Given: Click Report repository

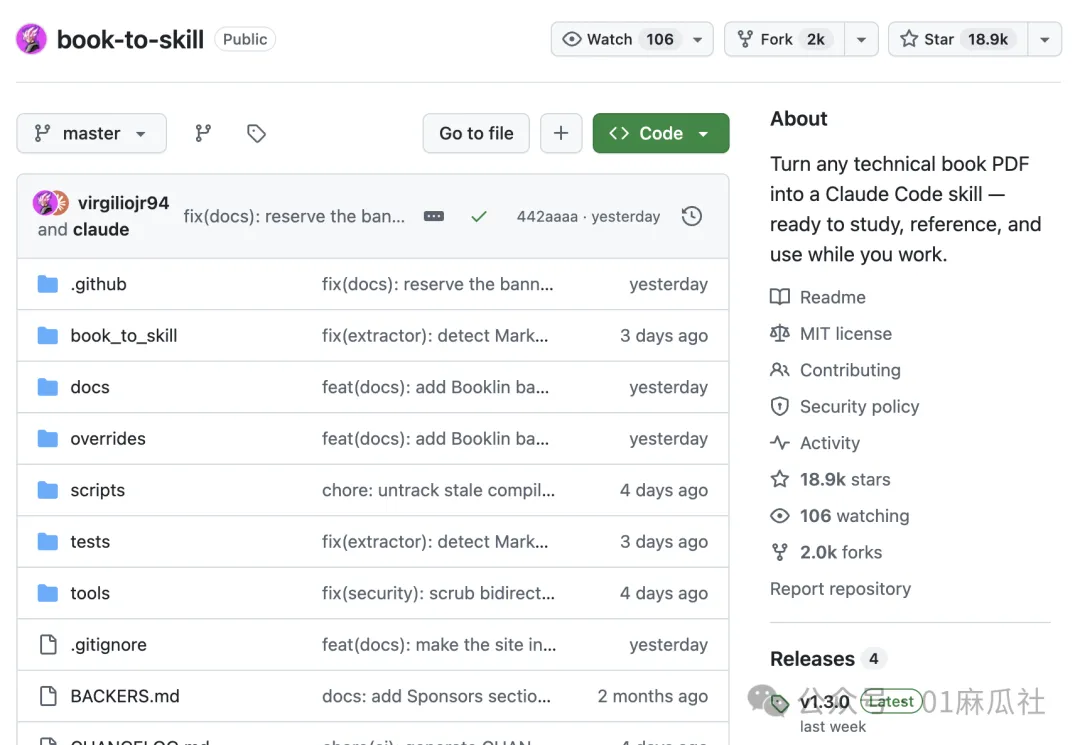Looking at the screenshot, I should tap(840, 589).
